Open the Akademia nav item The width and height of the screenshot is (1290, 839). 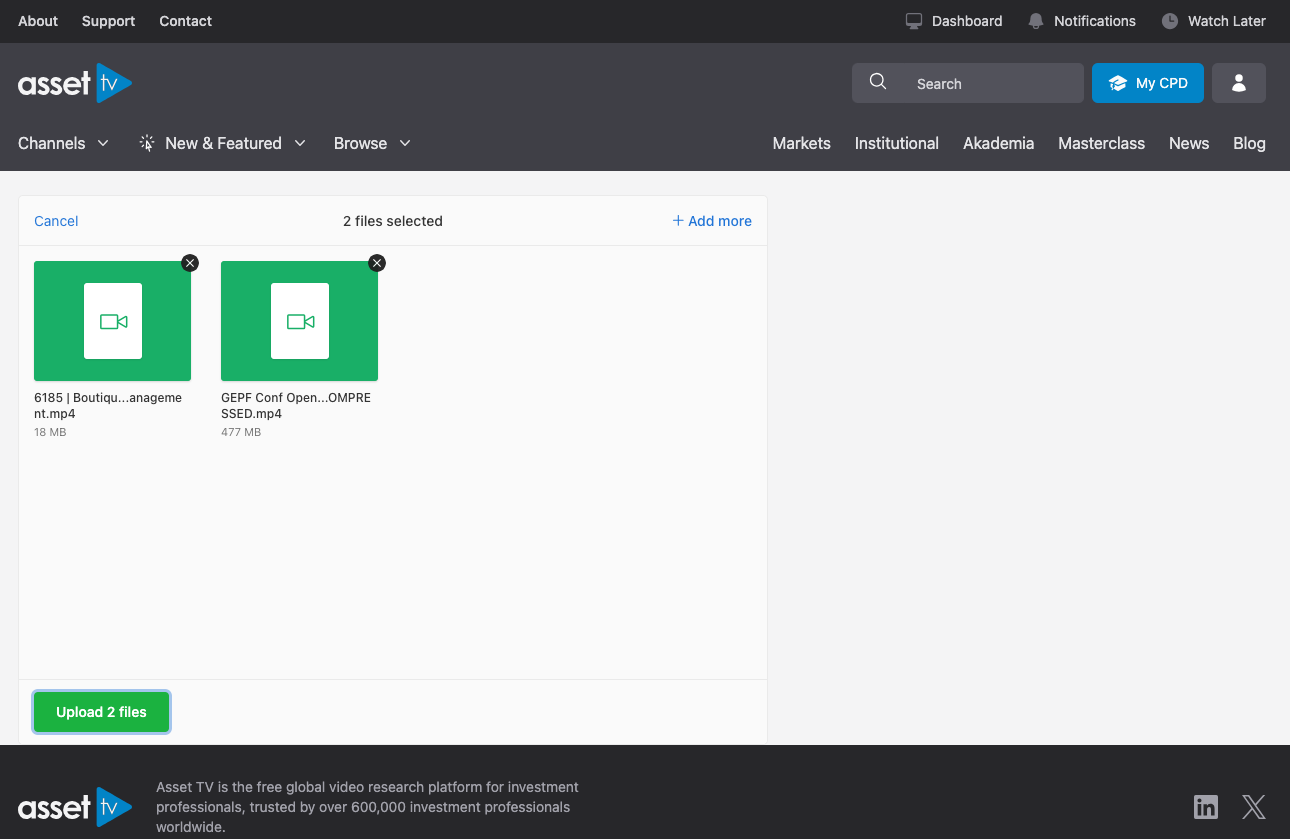[998, 143]
